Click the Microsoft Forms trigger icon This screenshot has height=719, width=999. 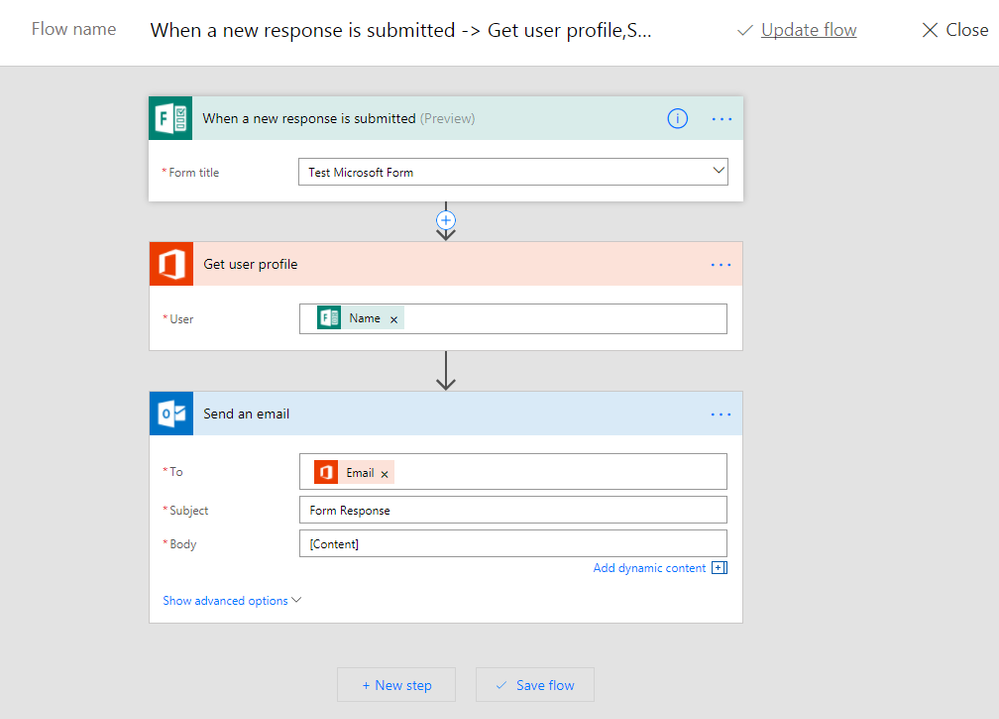tap(171, 119)
